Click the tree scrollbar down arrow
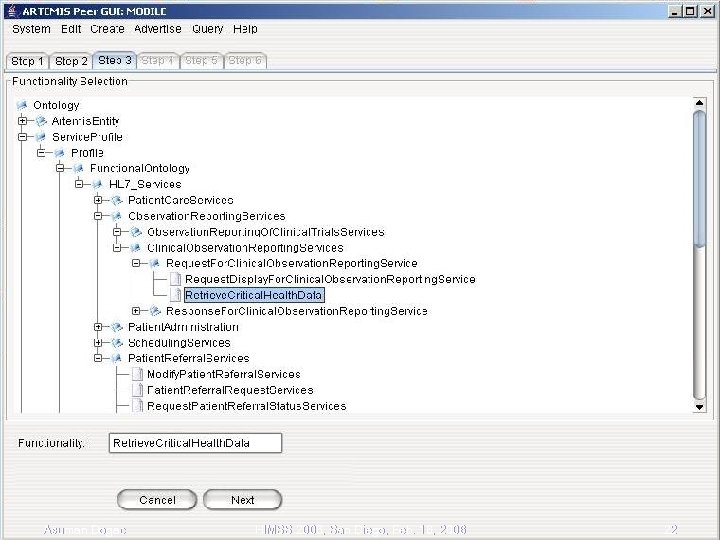This screenshot has width=720, height=540. [x=699, y=407]
